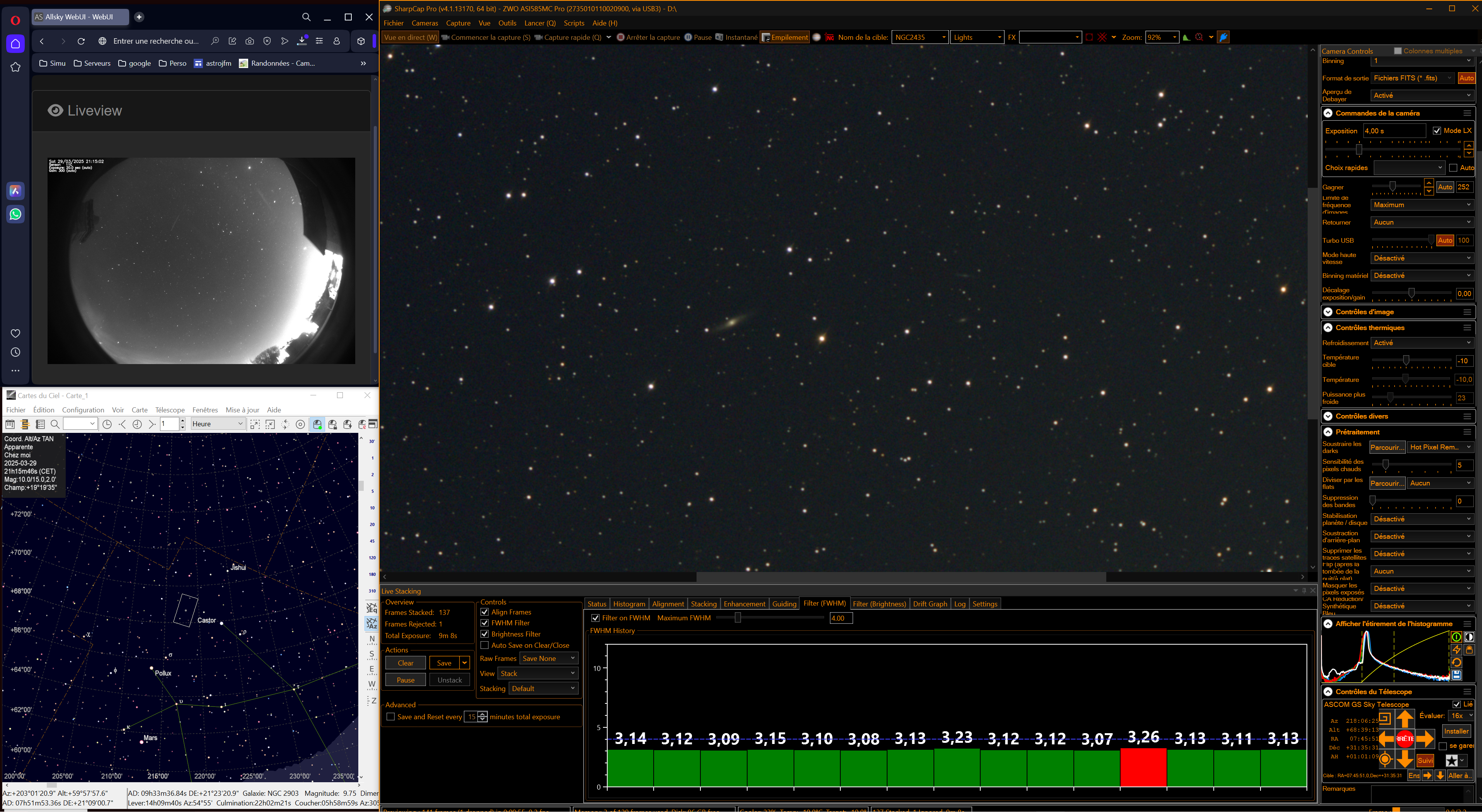Open the Télescope menu in Cartes du Ciel
This screenshot has width=1482, height=812.
click(170, 410)
